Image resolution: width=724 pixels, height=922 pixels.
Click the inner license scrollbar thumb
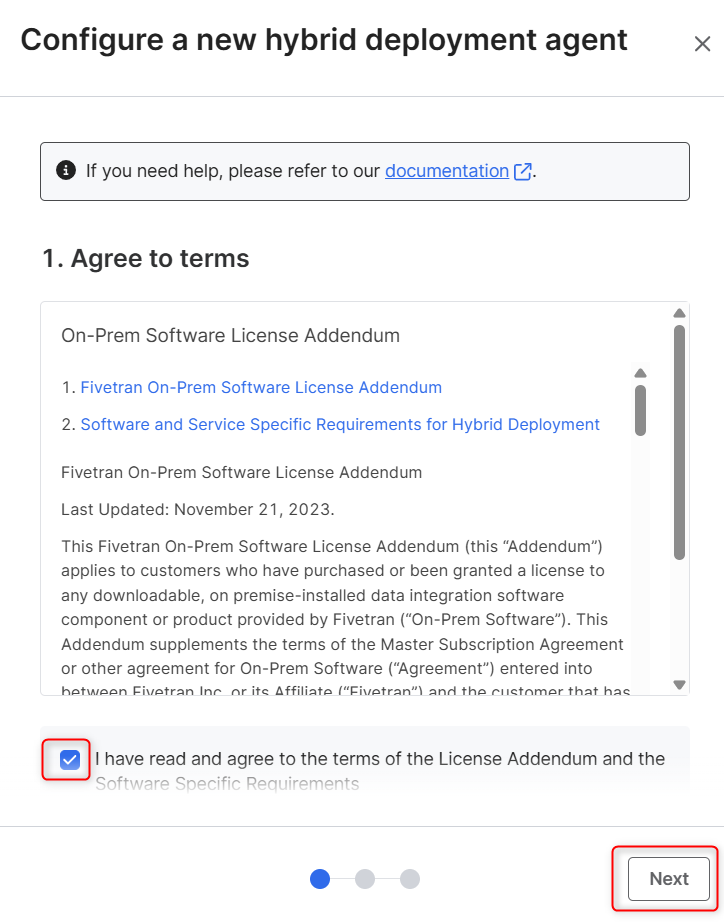640,410
